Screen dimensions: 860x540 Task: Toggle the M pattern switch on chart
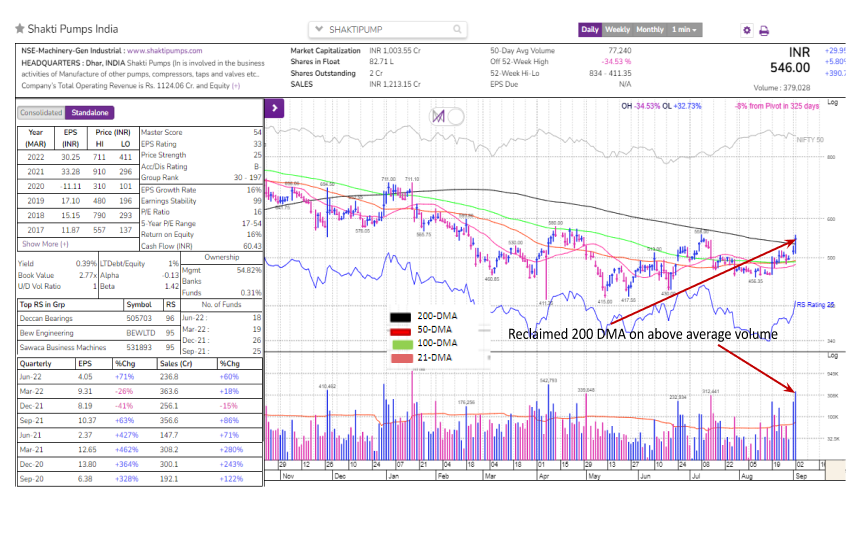pyautogui.click(x=446, y=116)
